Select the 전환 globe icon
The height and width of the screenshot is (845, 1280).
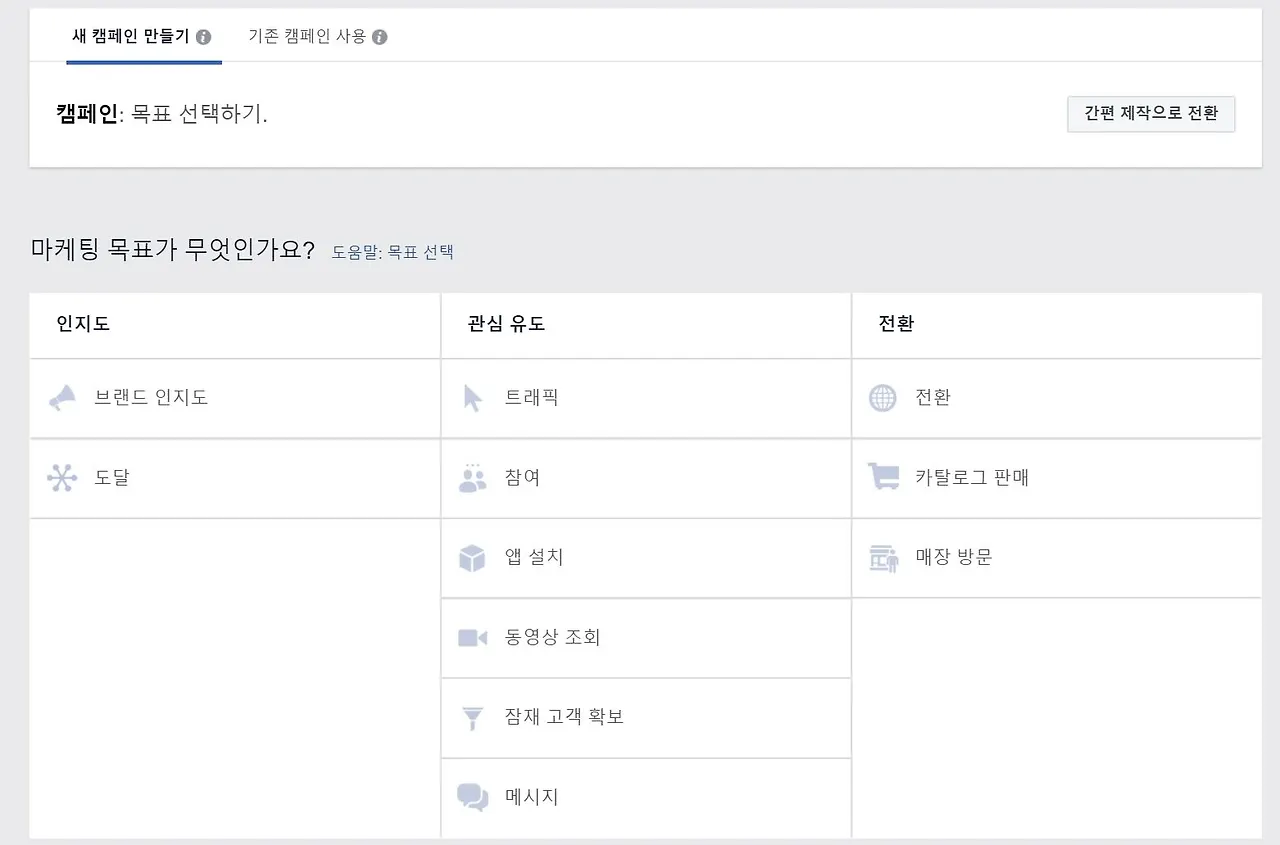882,397
